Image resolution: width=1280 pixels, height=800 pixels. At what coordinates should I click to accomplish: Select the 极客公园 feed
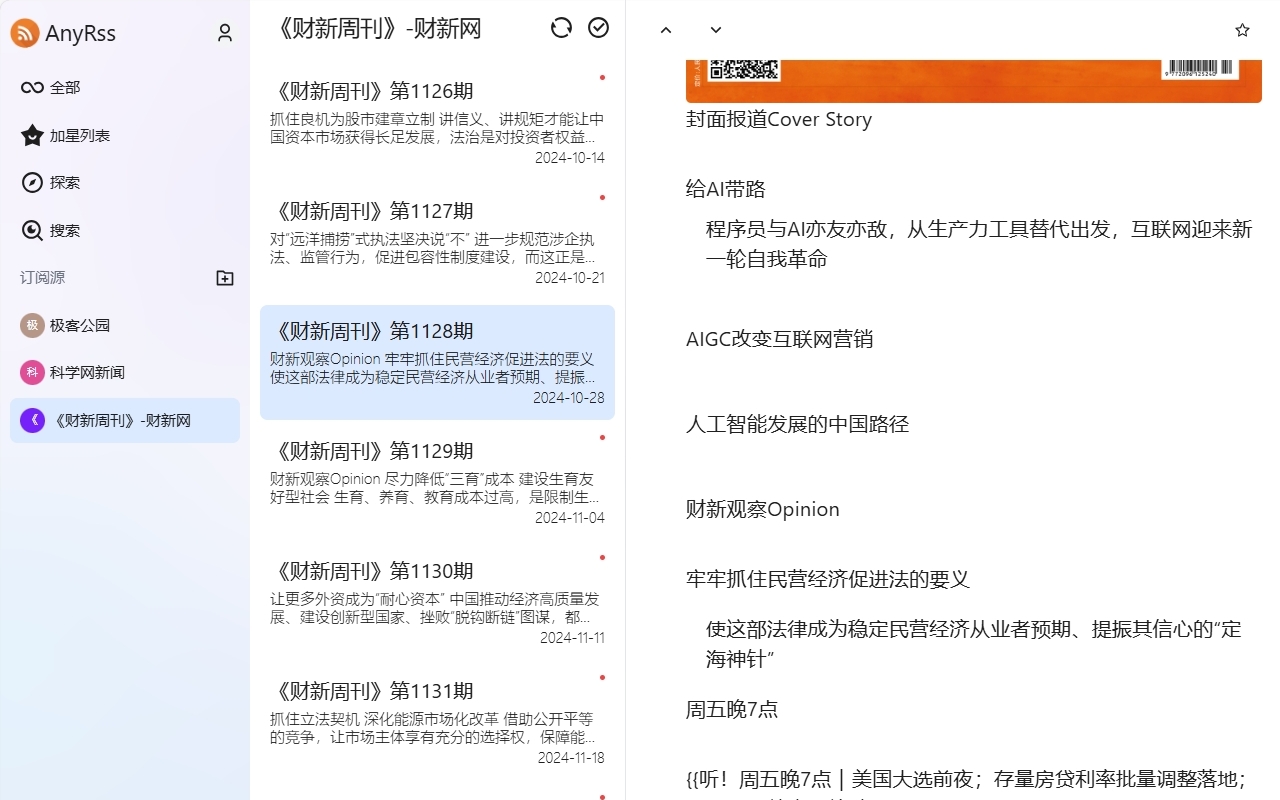coord(125,325)
